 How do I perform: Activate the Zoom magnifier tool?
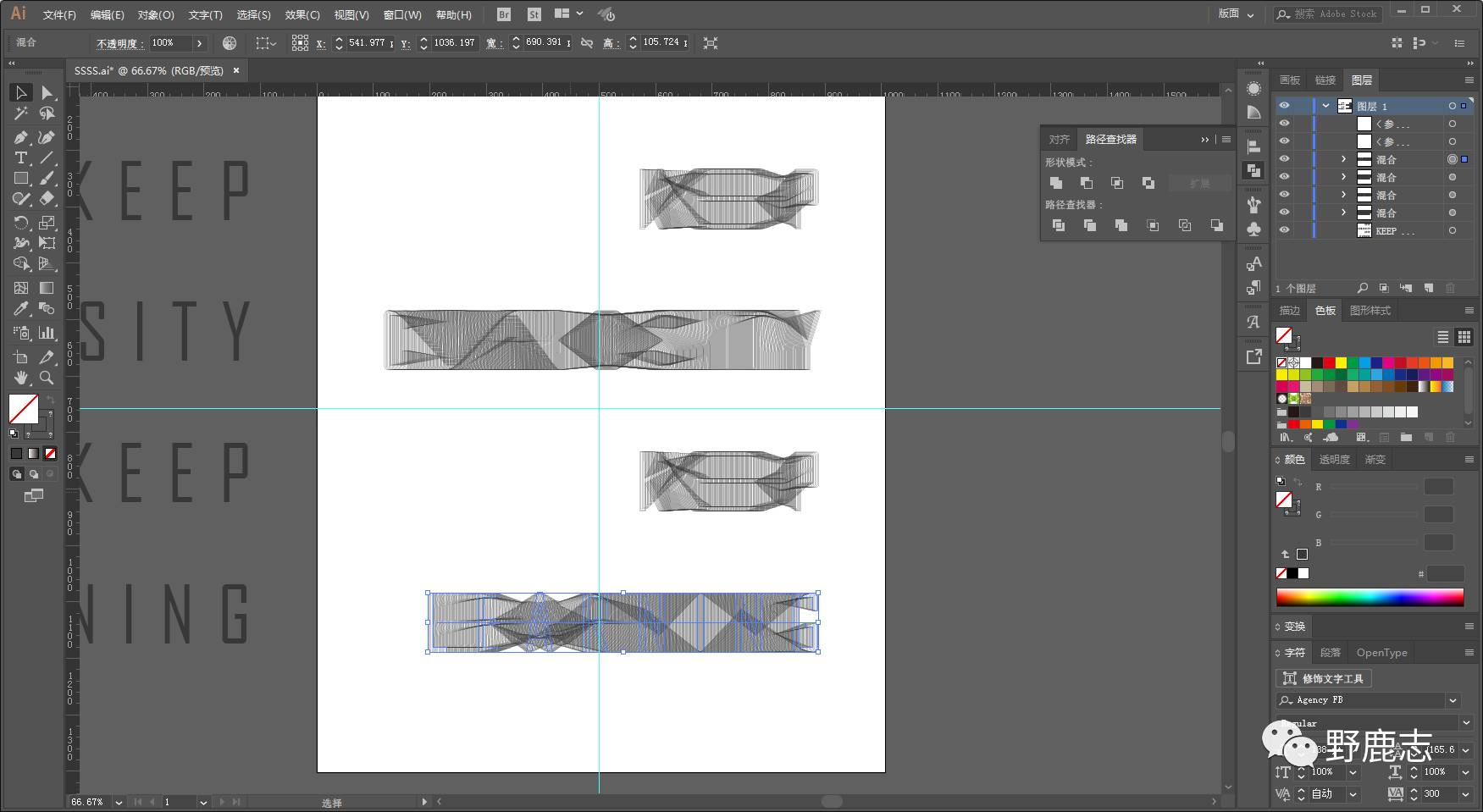(x=47, y=378)
